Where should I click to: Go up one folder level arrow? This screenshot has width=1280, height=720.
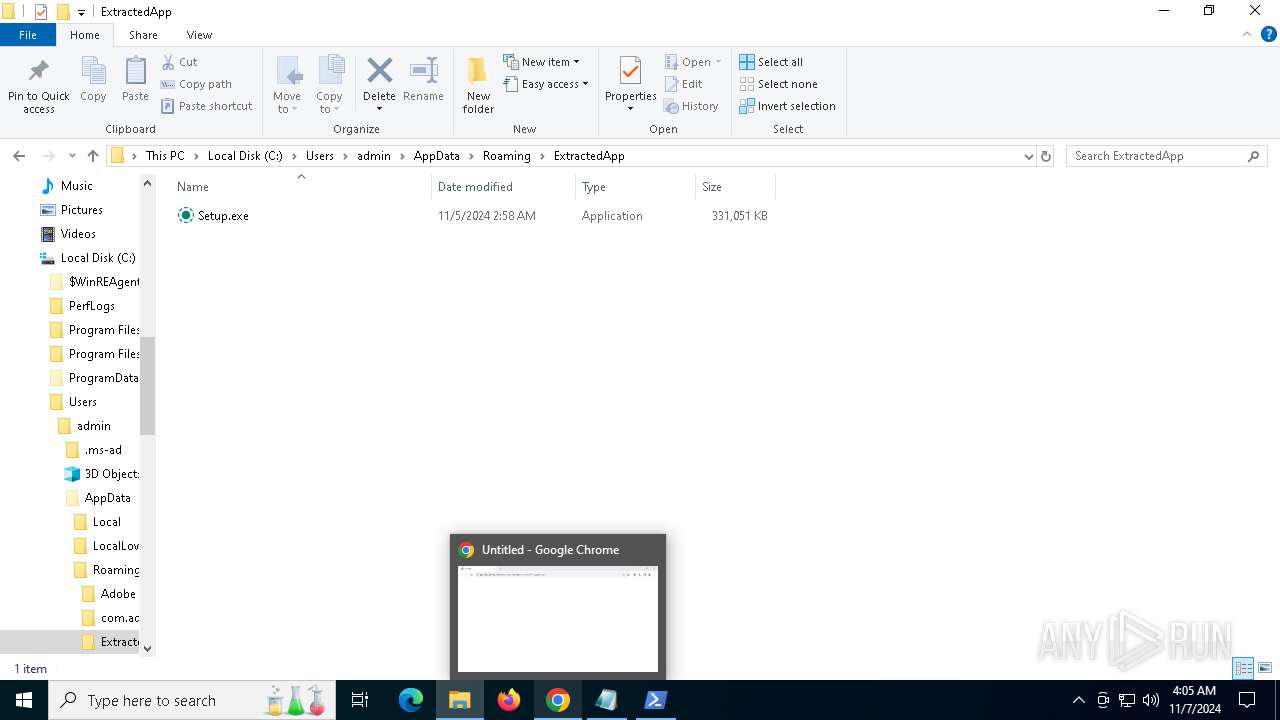point(93,156)
